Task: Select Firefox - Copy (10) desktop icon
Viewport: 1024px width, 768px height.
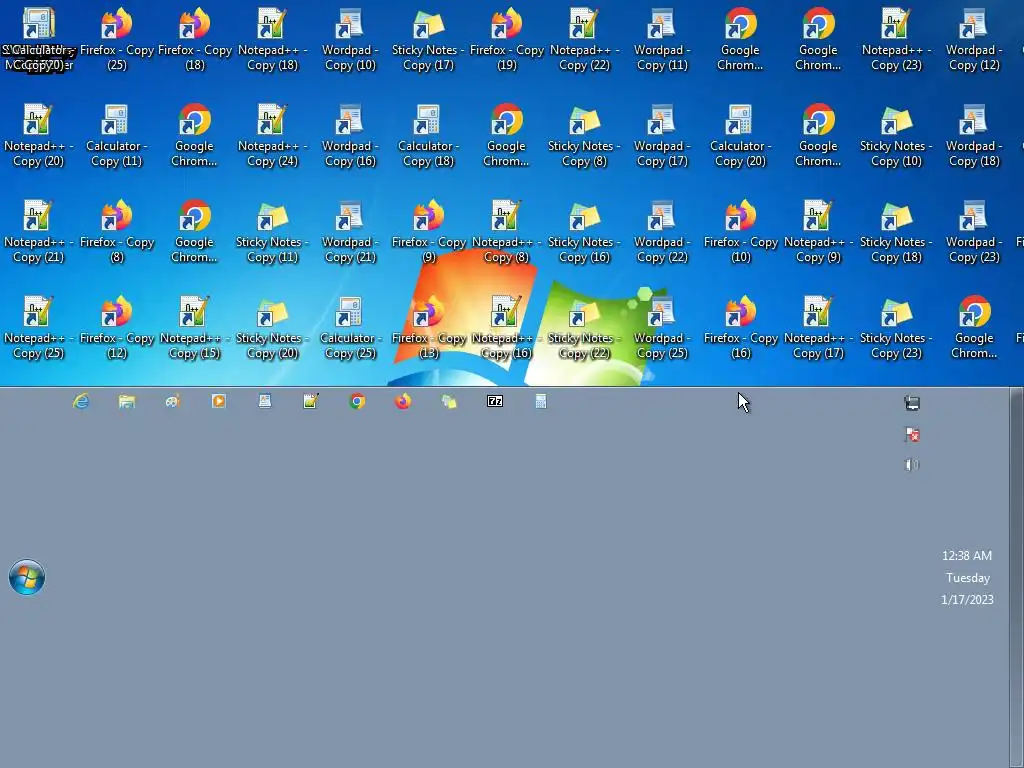Action: pyautogui.click(x=741, y=231)
